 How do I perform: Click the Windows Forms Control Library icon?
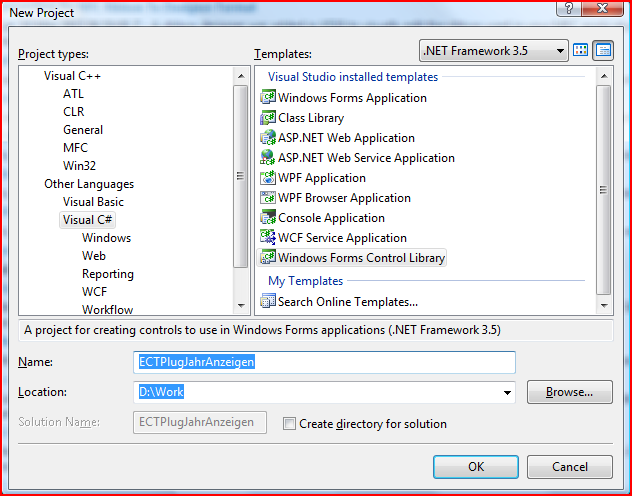tap(268, 257)
